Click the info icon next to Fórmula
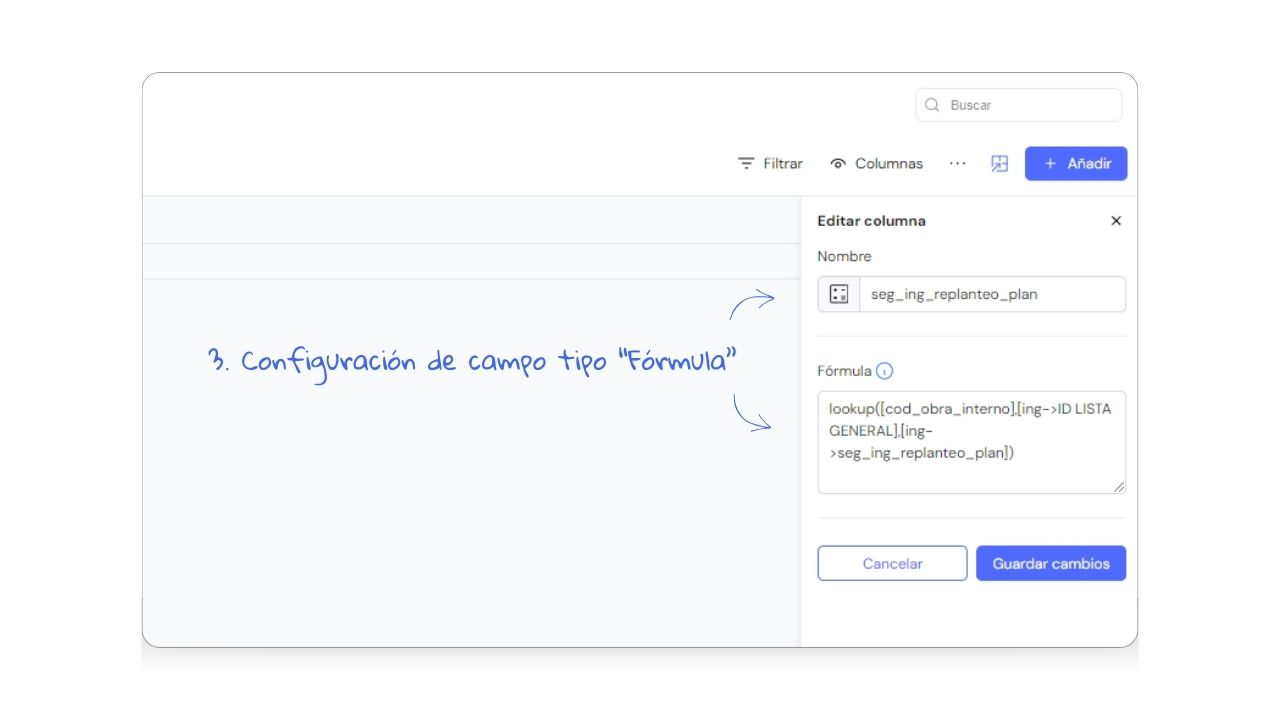Image resolution: width=1280 pixels, height=720 pixels. [x=885, y=371]
